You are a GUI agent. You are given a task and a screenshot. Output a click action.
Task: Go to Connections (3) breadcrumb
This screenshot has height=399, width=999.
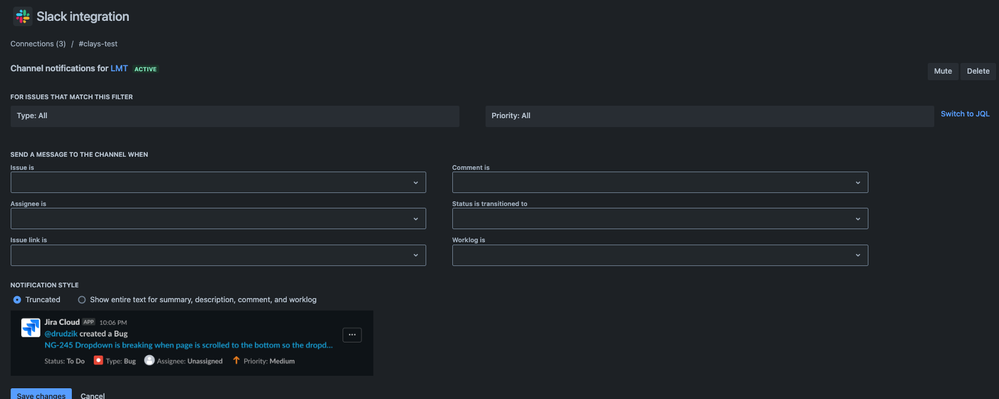pos(38,44)
